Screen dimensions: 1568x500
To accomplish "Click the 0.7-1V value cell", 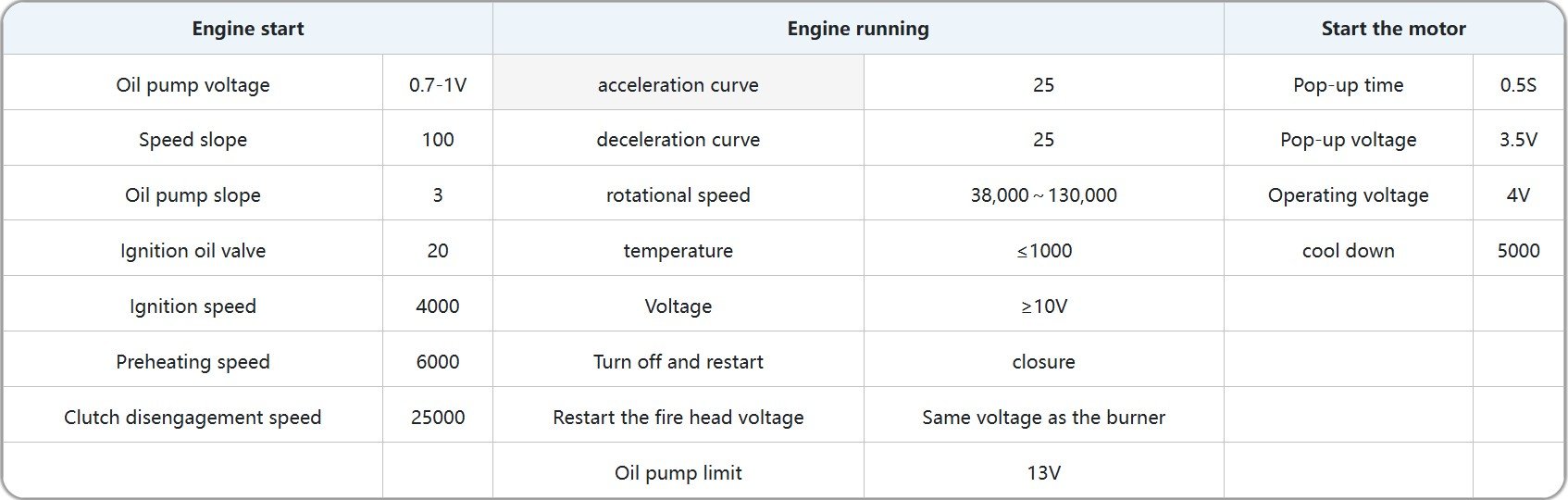I will point(438,85).
